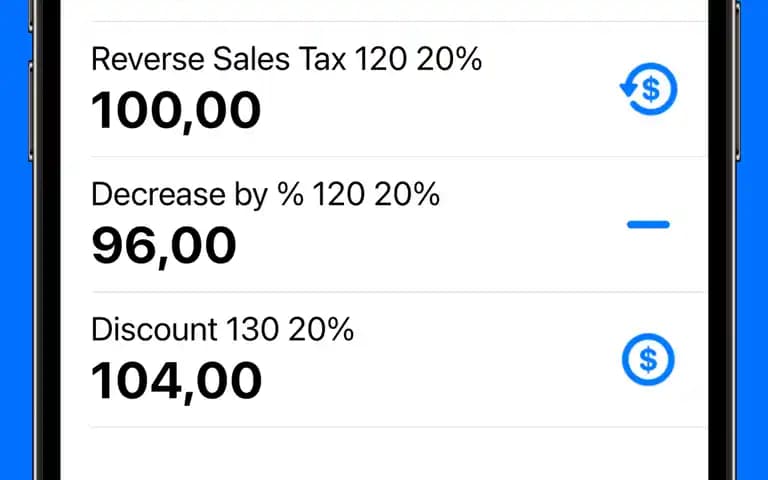Image resolution: width=768 pixels, height=480 pixels.
Task: Click the word 'Discount' in the last entry
Action: (x=154, y=329)
